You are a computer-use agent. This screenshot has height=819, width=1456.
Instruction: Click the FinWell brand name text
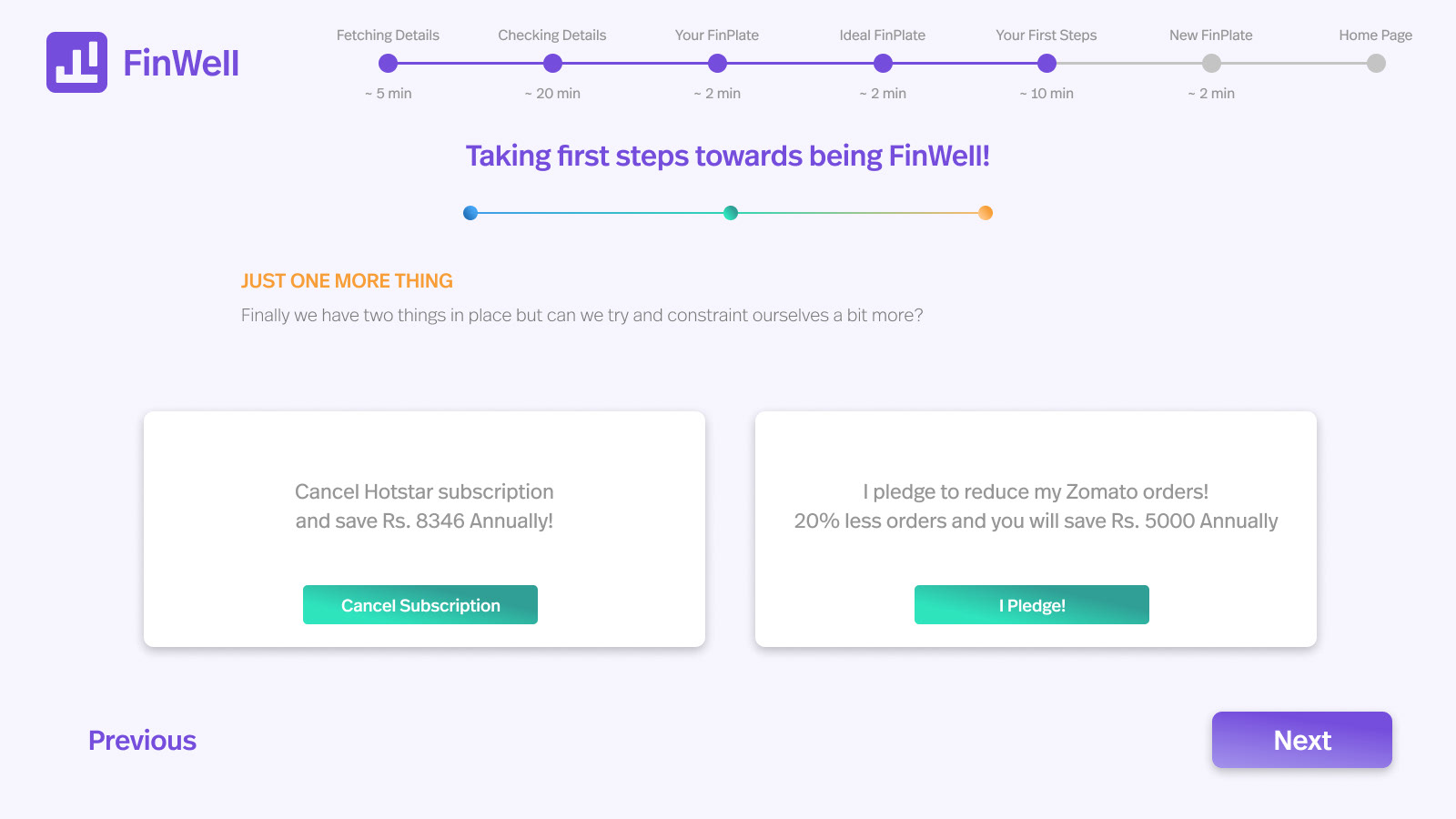(x=181, y=64)
